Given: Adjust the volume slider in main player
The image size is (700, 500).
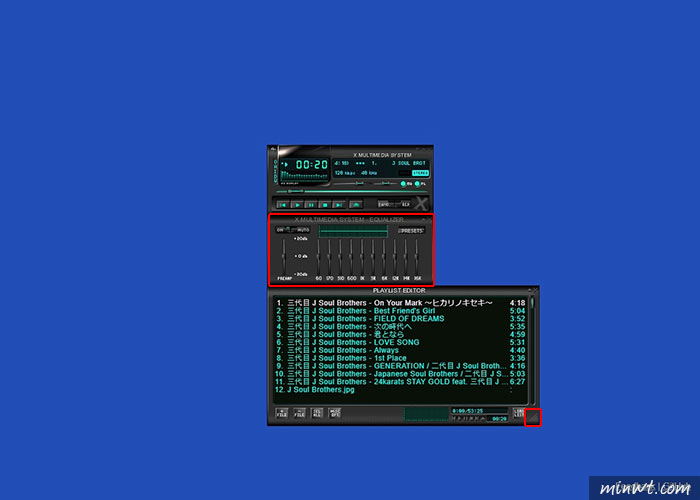Looking at the screenshot, I should [349, 183].
